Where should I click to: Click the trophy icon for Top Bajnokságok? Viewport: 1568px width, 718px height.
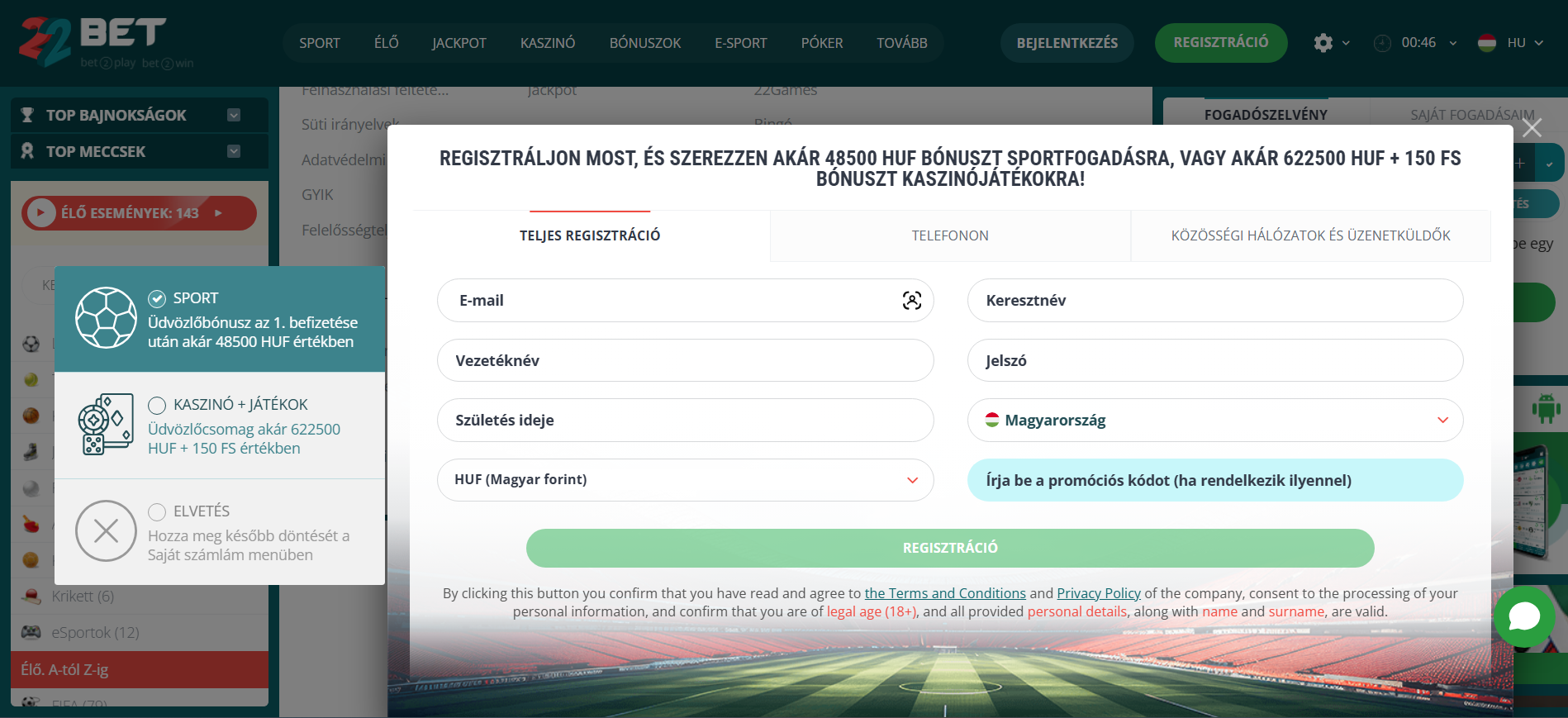pyautogui.click(x=27, y=115)
